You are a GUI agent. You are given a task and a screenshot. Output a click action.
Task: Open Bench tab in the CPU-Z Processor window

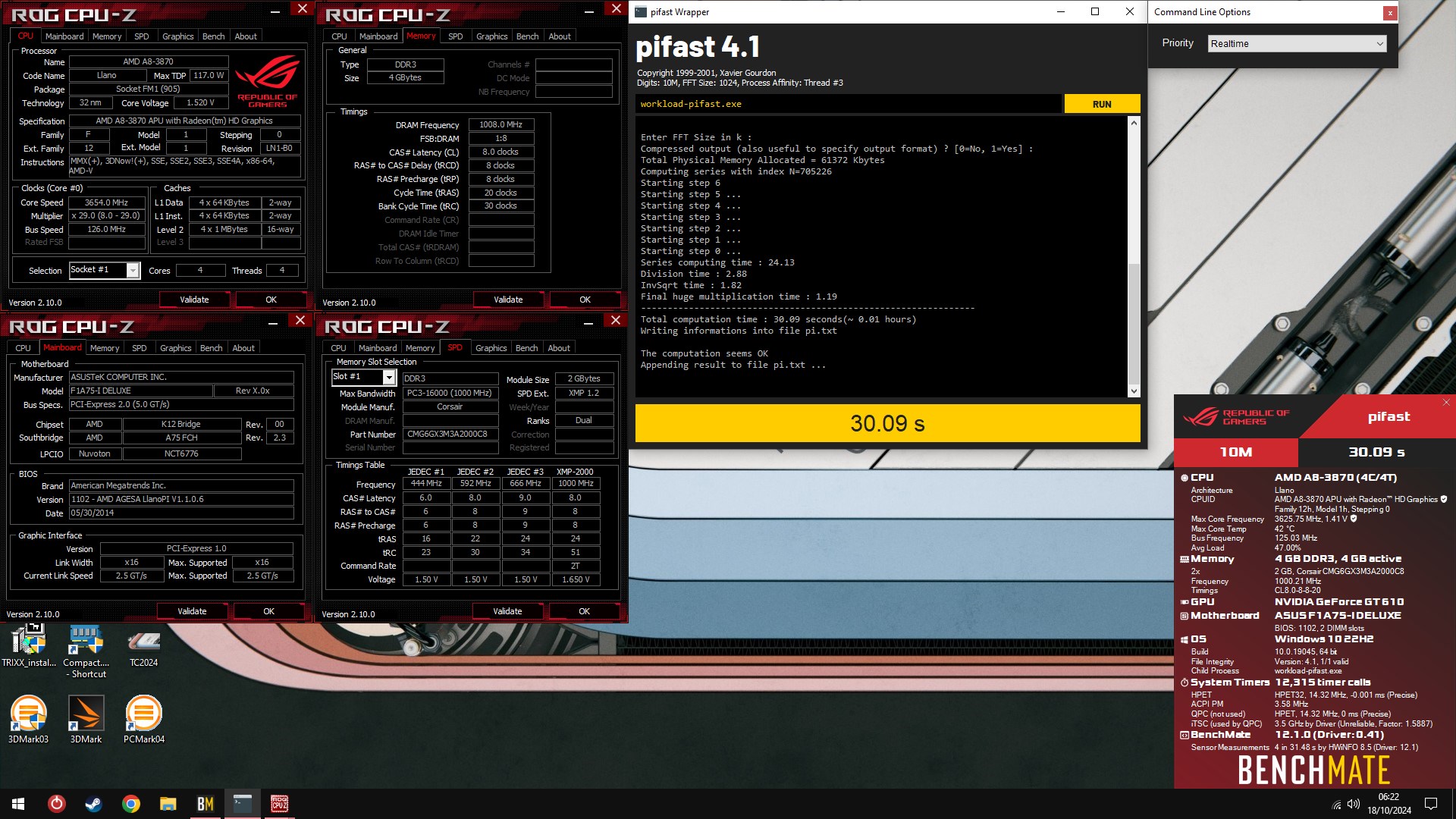coord(213,36)
